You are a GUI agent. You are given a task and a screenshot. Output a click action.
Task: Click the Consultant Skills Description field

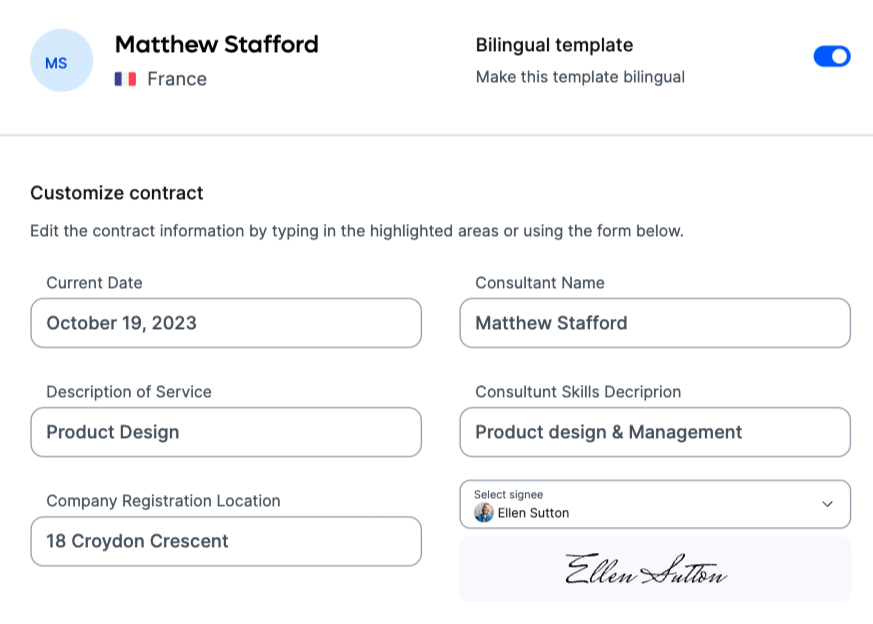pos(655,432)
